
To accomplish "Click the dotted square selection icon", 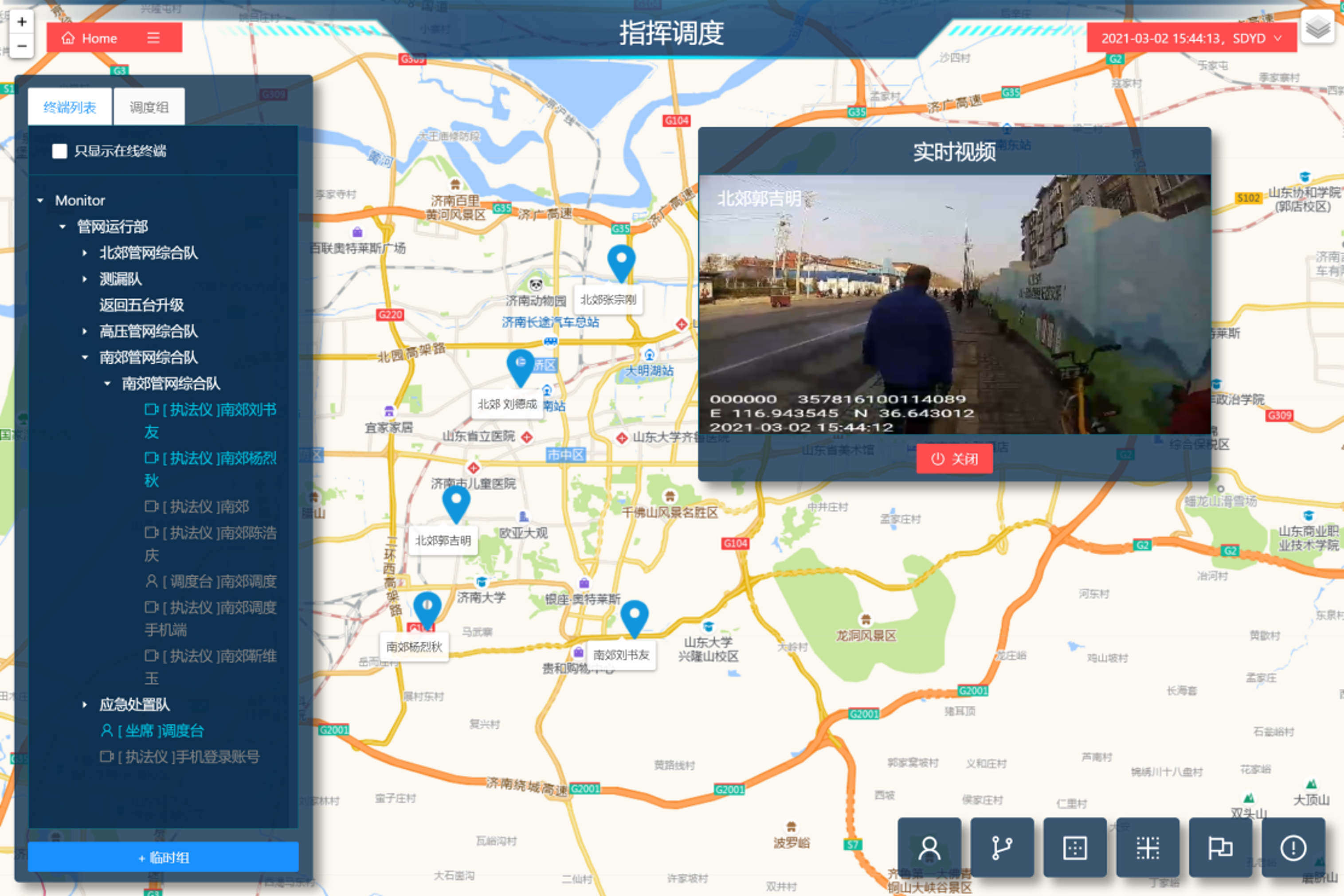I will (1074, 847).
